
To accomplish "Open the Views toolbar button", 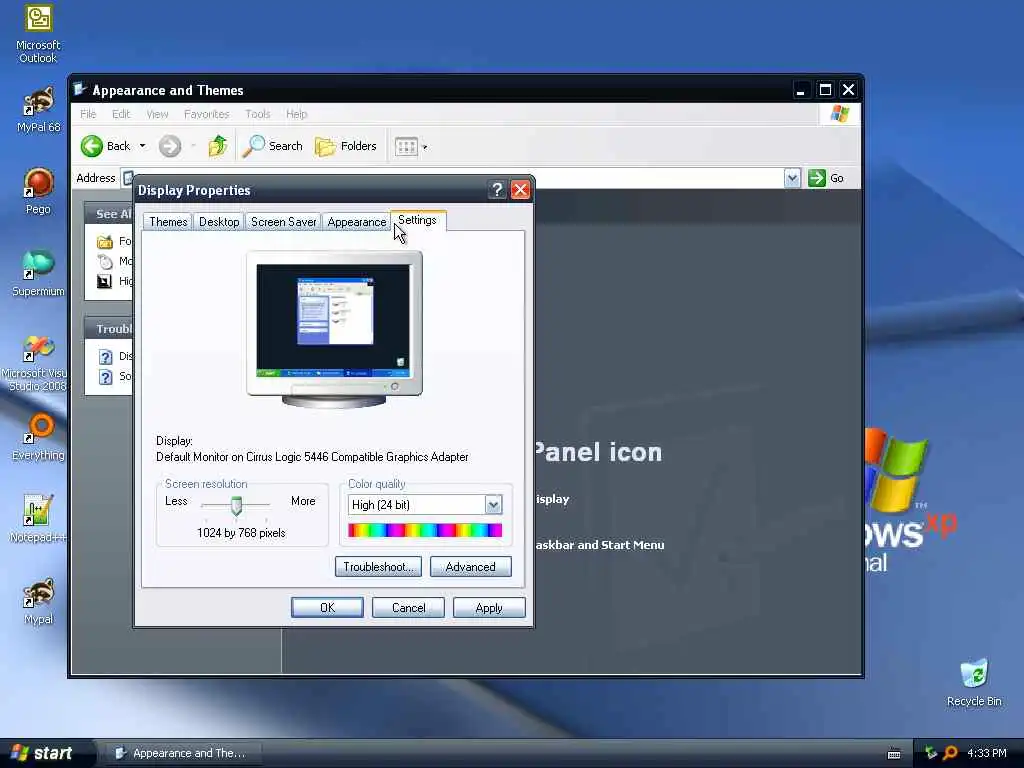I will pyautogui.click(x=406, y=146).
